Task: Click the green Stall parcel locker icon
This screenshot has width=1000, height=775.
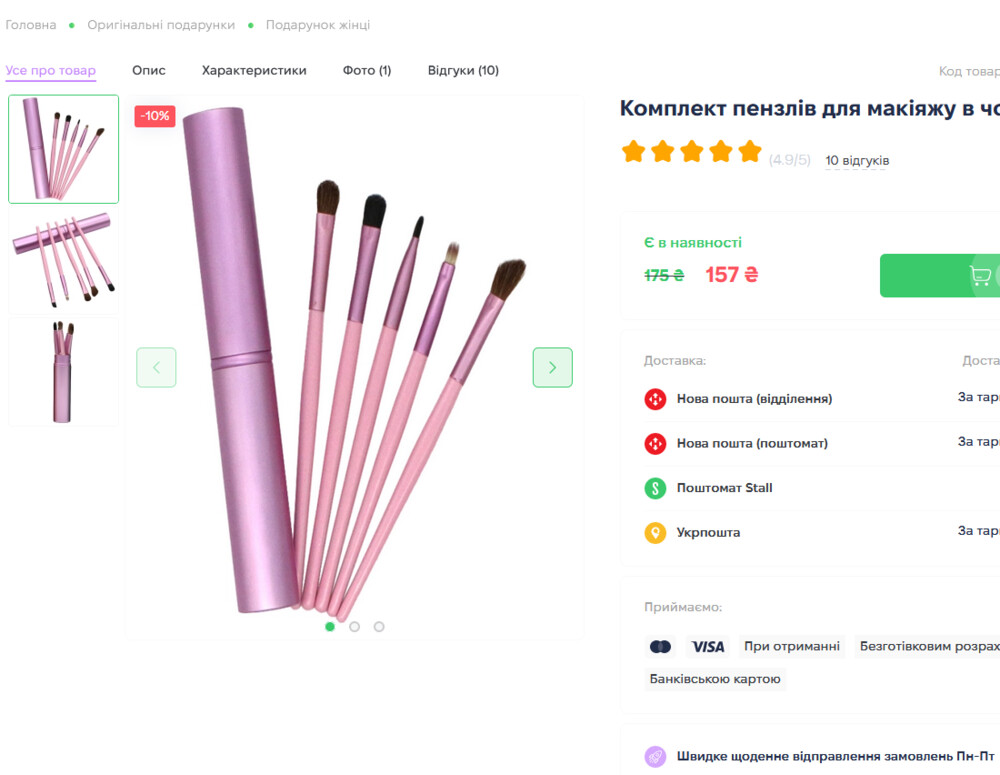Action: [x=655, y=488]
